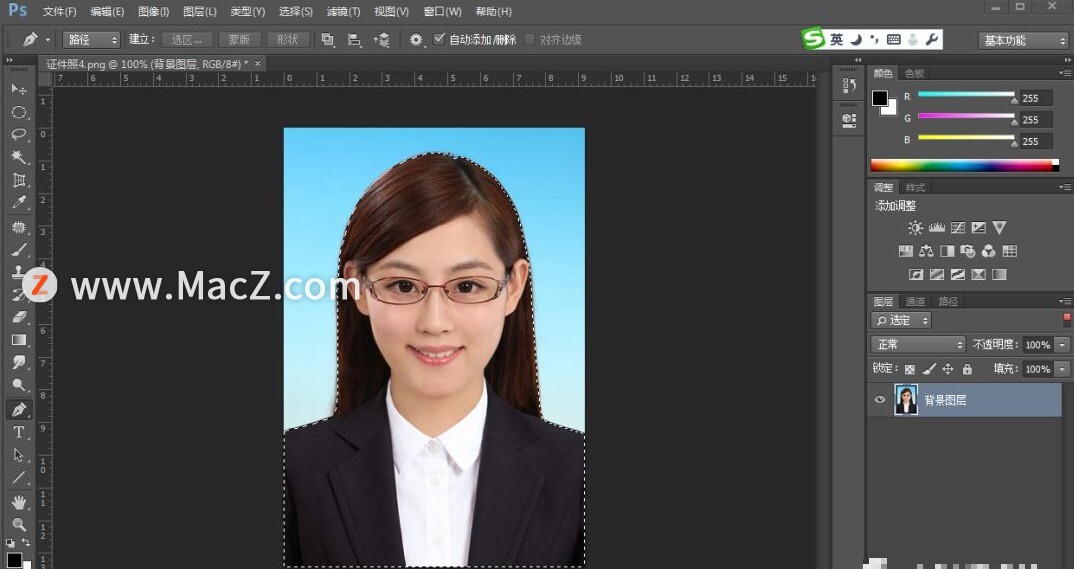The image size is (1074, 569).
Task: Switch to the 色板 tab
Action: tap(914, 73)
